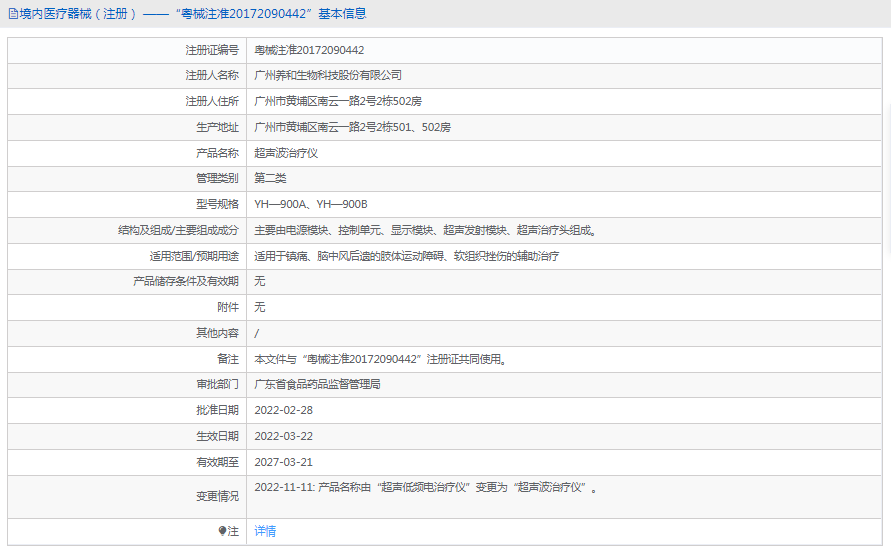Select expiry date 2027-03-21
Screen dimensions: 891x553
(x=284, y=463)
